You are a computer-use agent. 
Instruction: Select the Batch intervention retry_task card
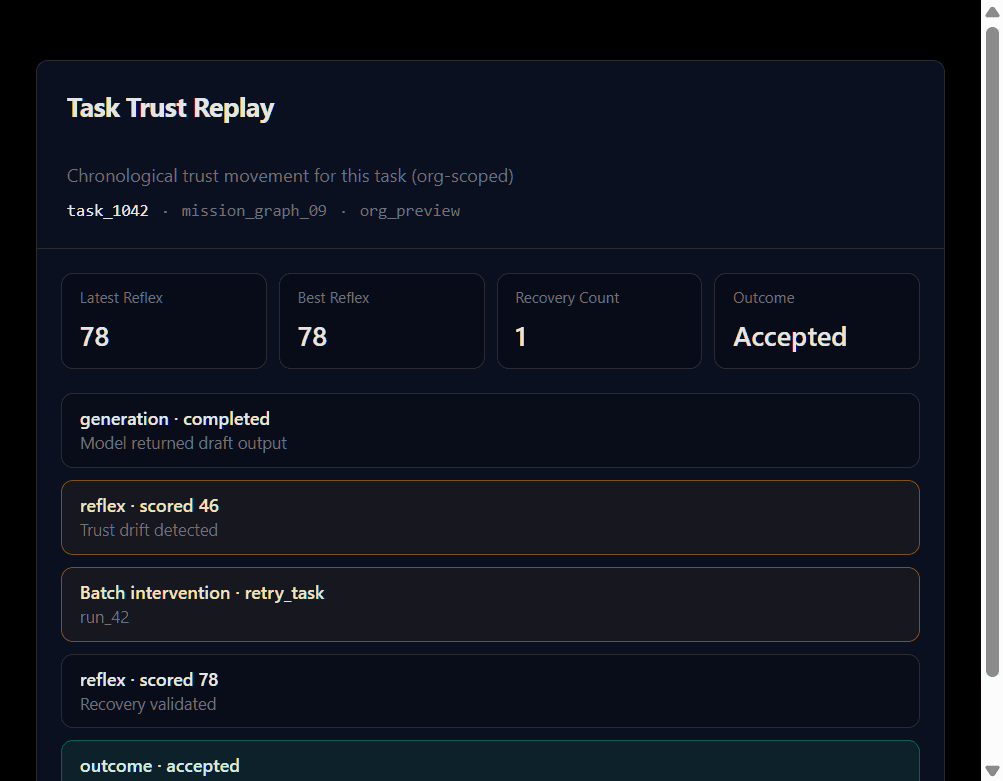[x=490, y=604]
